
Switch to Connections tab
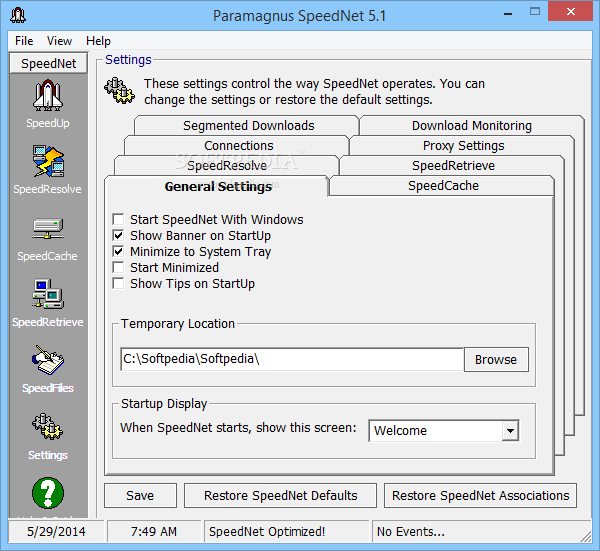[237, 145]
